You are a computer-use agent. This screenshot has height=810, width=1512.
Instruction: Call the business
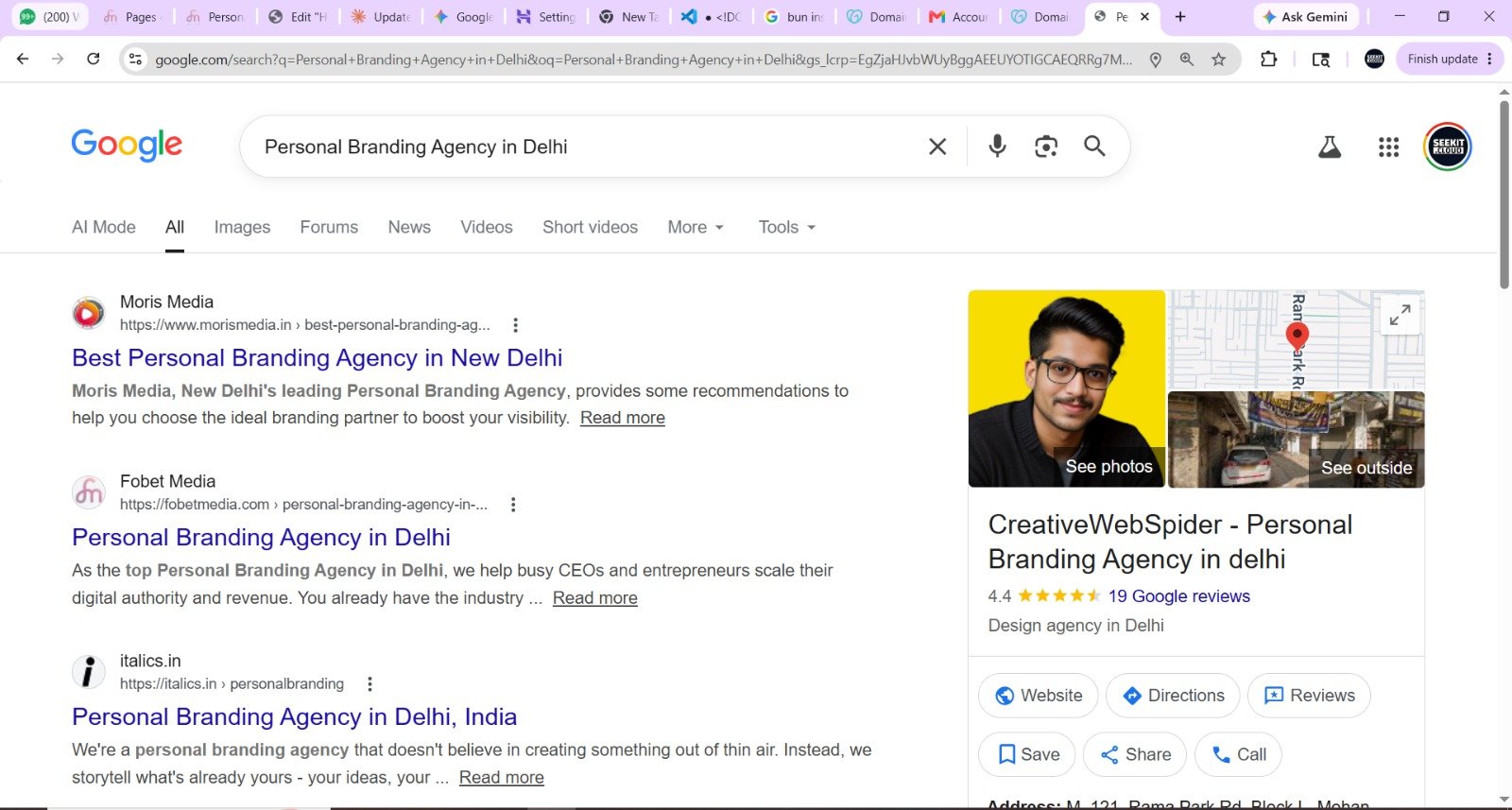point(1239,754)
